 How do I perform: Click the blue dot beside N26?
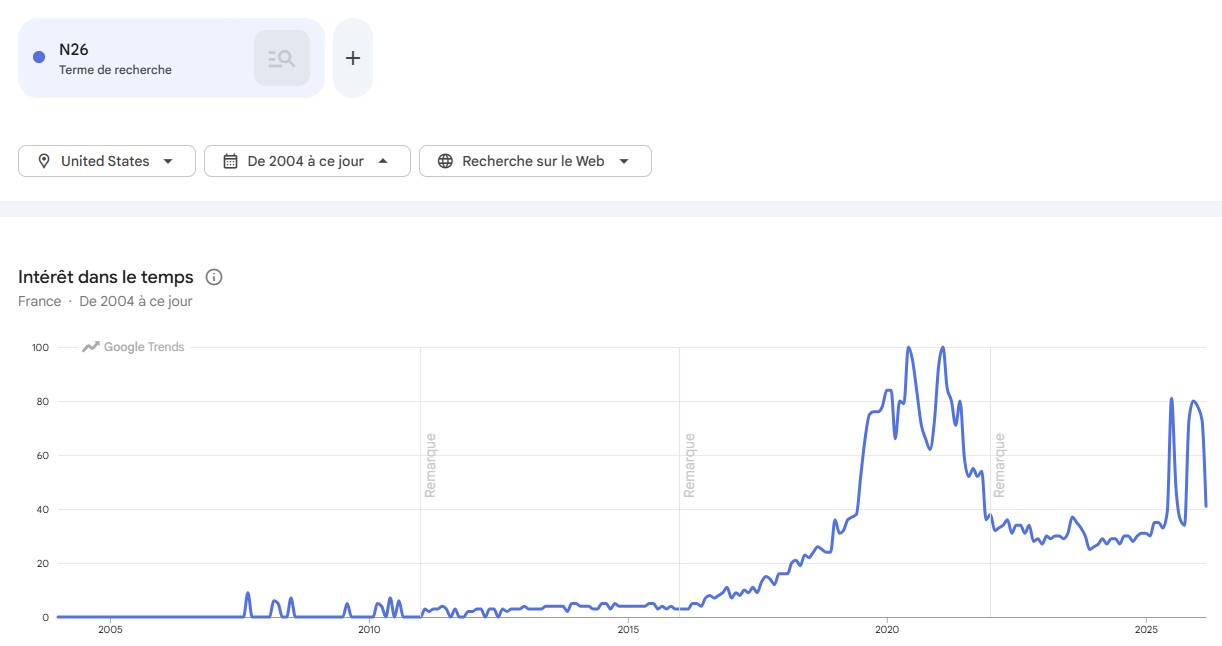39,57
